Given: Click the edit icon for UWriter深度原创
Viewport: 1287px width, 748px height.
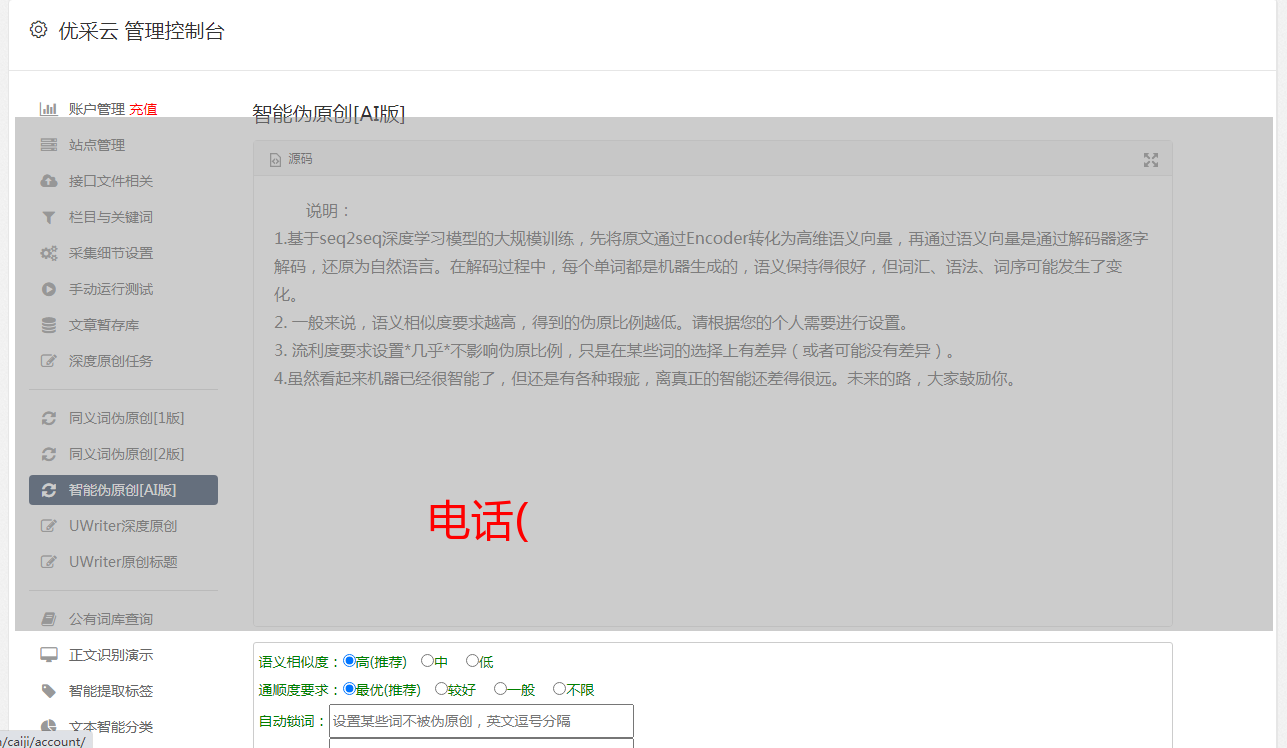Looking at the screenshot, I should tap(48, 526).
